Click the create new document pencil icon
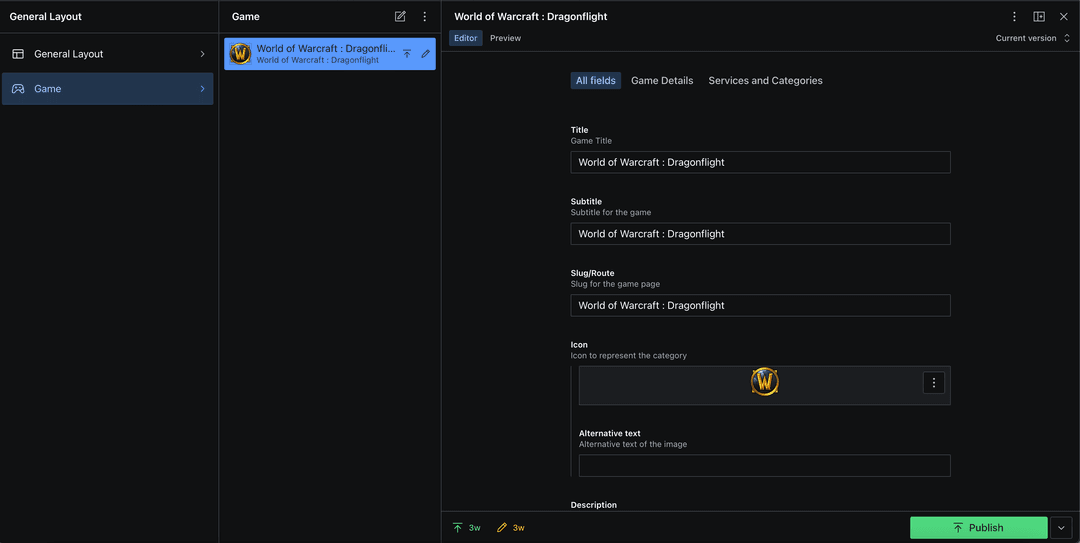 tap(400, 17)
